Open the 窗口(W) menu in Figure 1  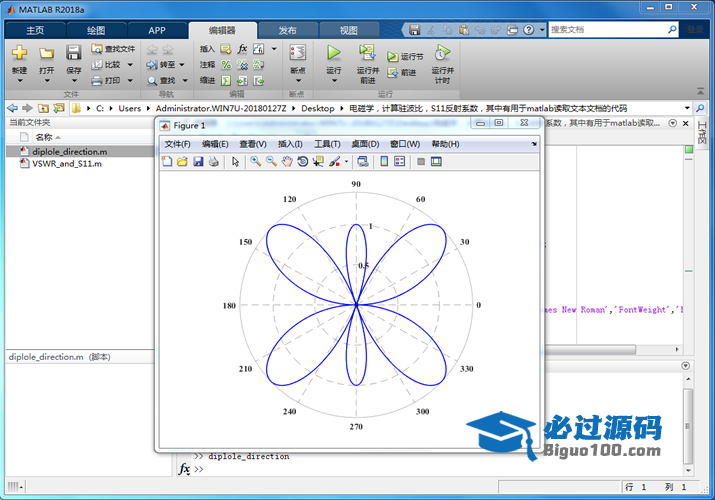[405, 144]
